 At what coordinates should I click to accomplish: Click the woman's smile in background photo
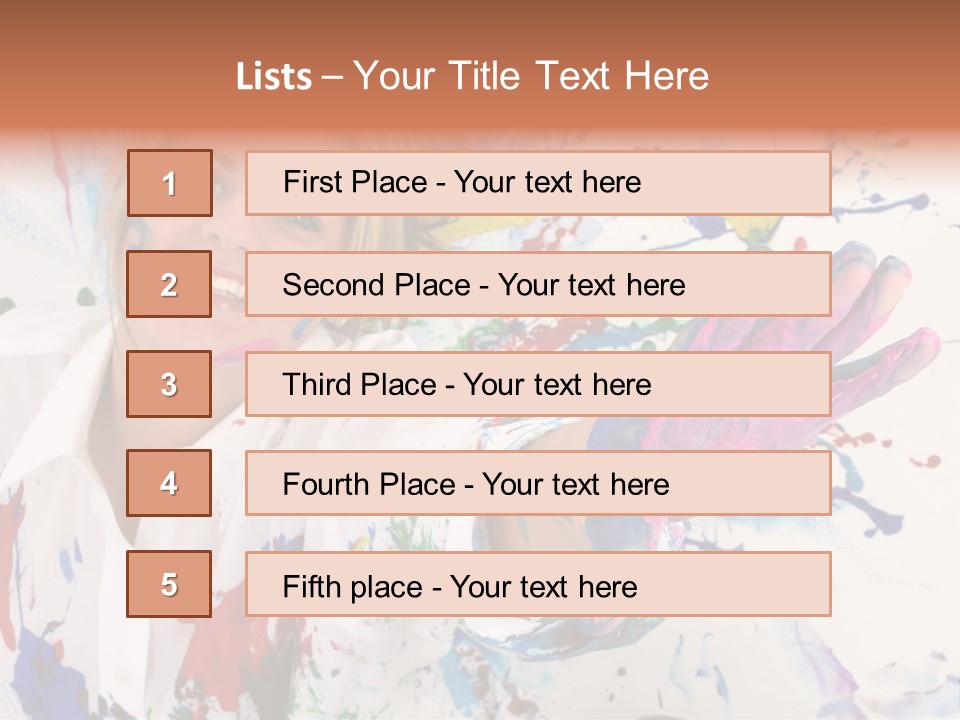[x=226, y=291]
